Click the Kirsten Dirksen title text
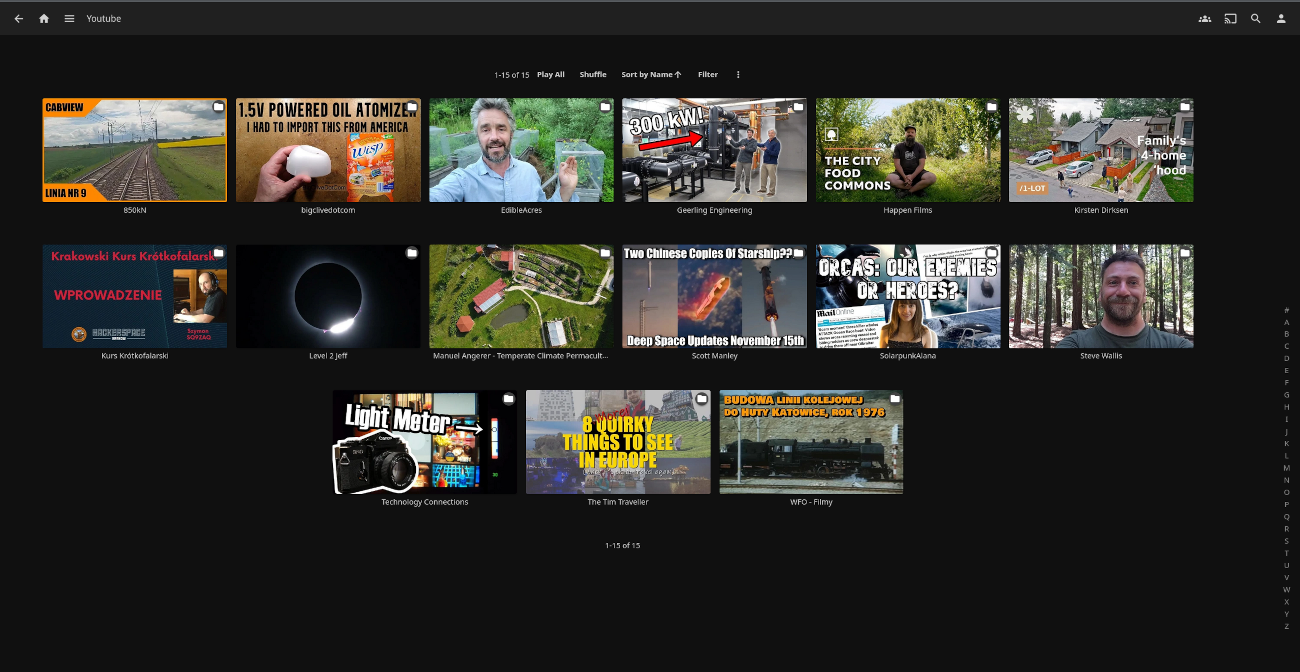Screen dimensions: 1300x672 [x=1101, y=210]
